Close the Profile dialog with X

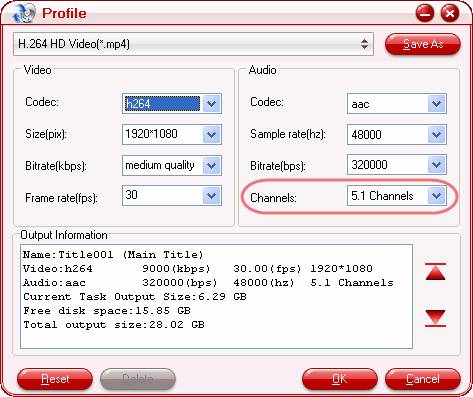(450, 14)
